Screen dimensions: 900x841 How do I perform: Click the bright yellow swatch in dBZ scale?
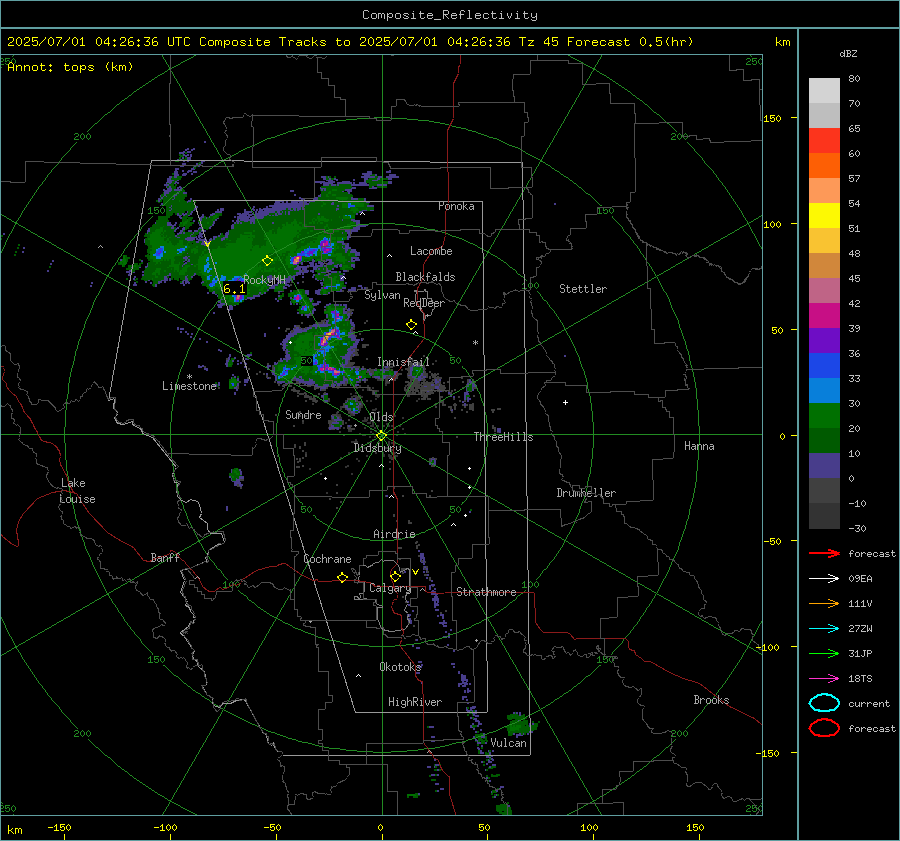click(x=824, y=215)
